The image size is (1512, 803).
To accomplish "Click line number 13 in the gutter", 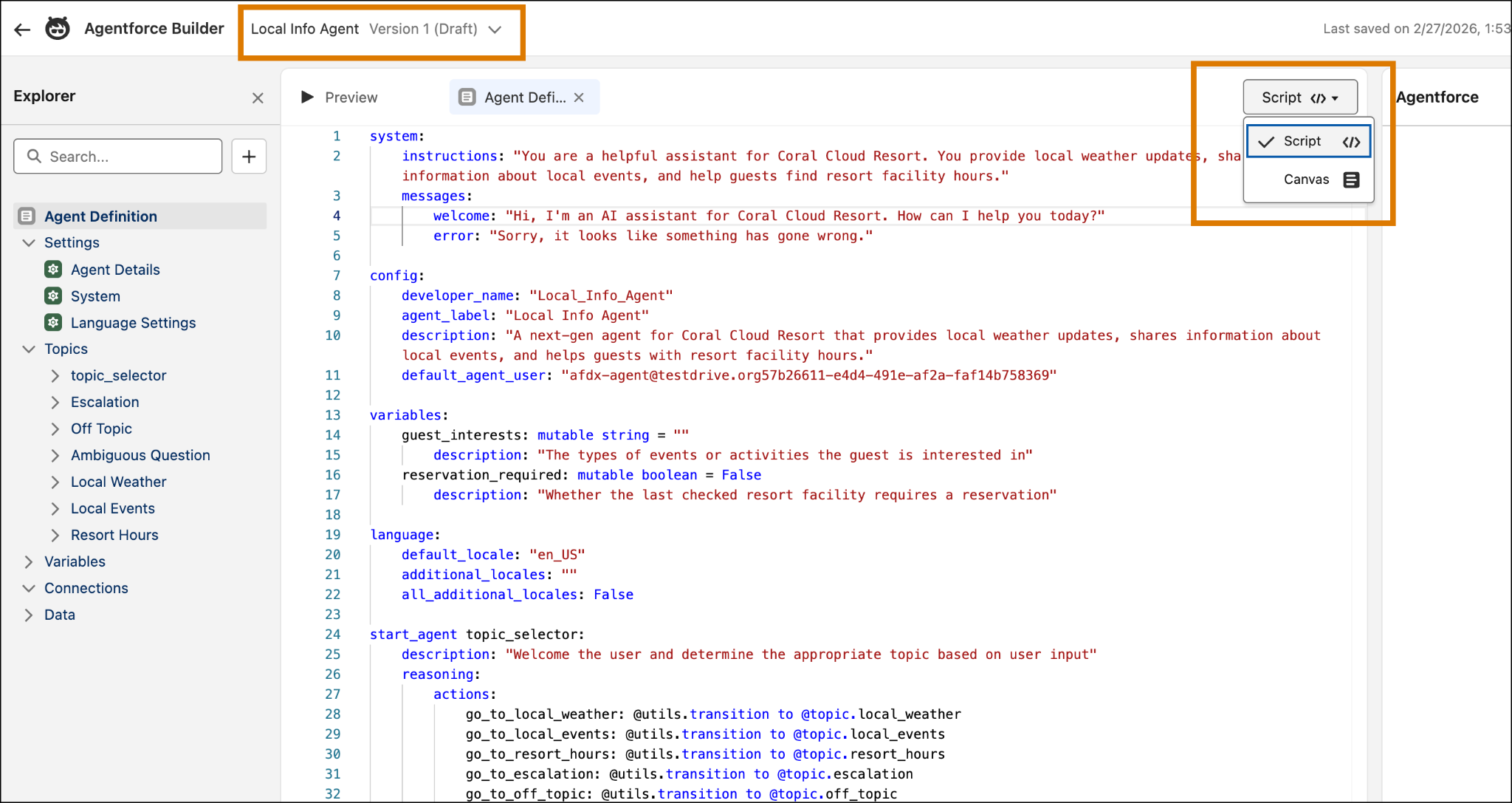I will (333, 415).
